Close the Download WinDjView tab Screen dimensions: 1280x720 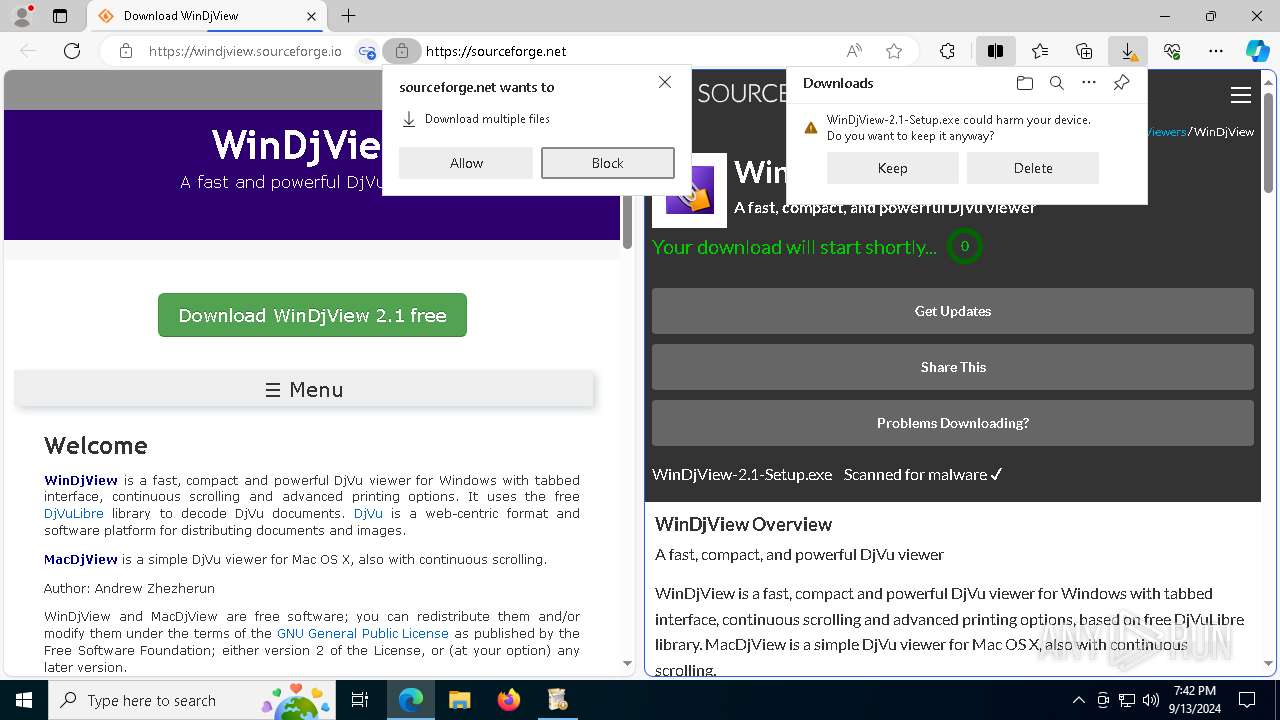coord(311,16)
